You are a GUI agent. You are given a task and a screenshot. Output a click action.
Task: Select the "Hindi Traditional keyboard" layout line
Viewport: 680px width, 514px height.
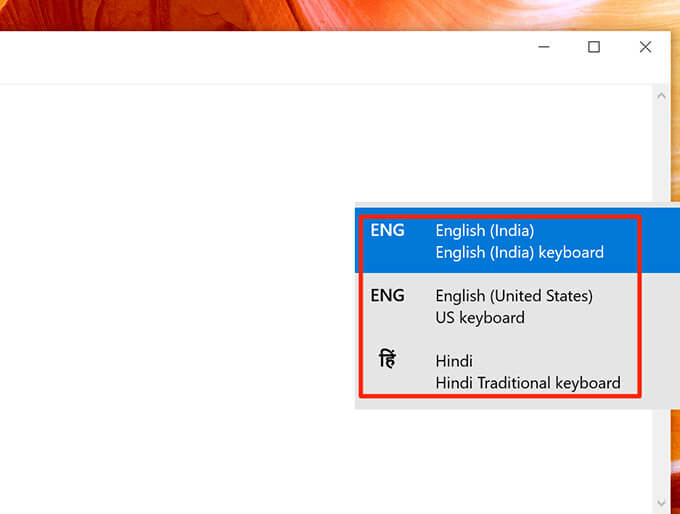[x=528, y=383]
